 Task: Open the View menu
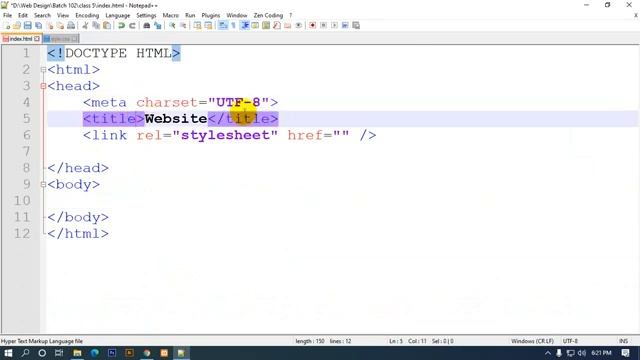tap(63, 15)
